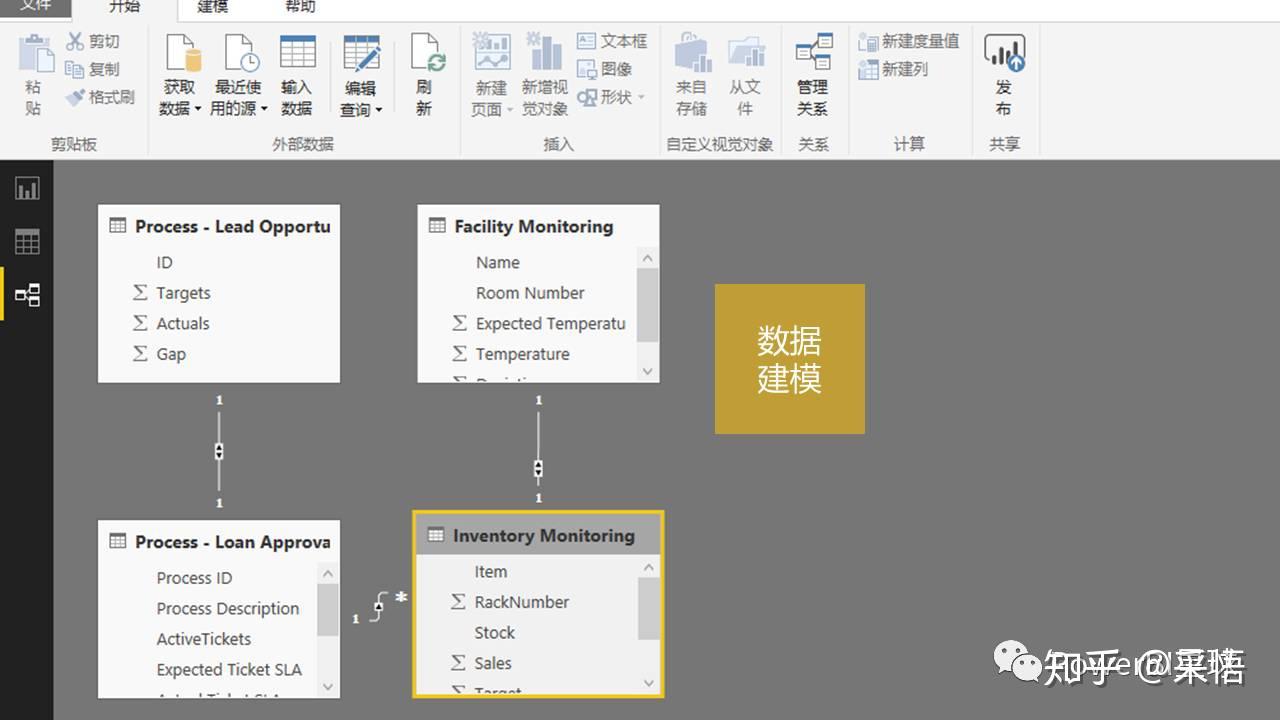1280x720 pixels.
Task: Select the Process - Loan Approva table header
Action: pyautogui.click(x=219, y=541)
